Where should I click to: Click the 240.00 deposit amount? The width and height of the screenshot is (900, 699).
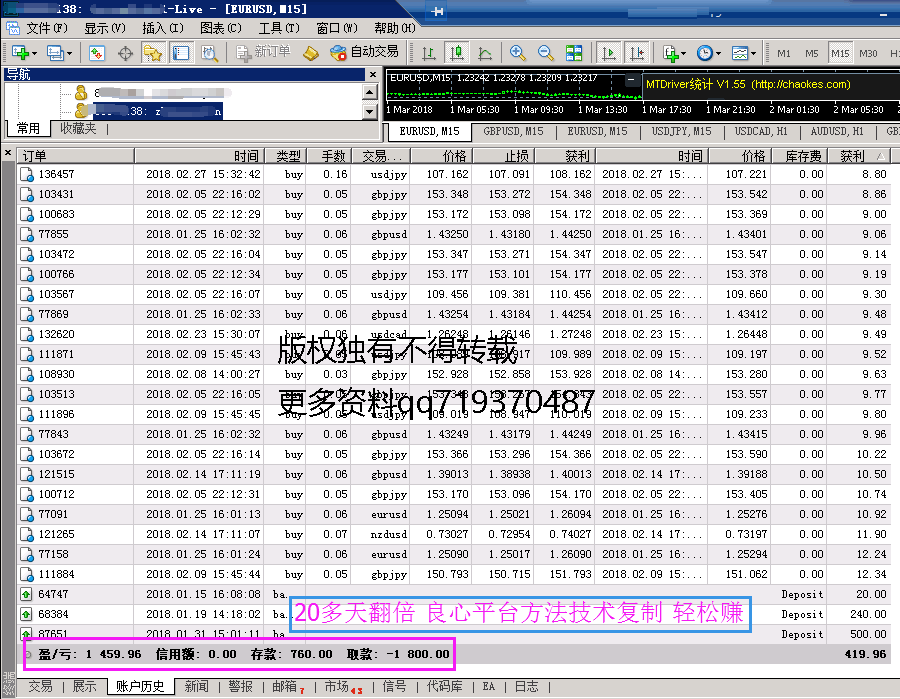868,615
